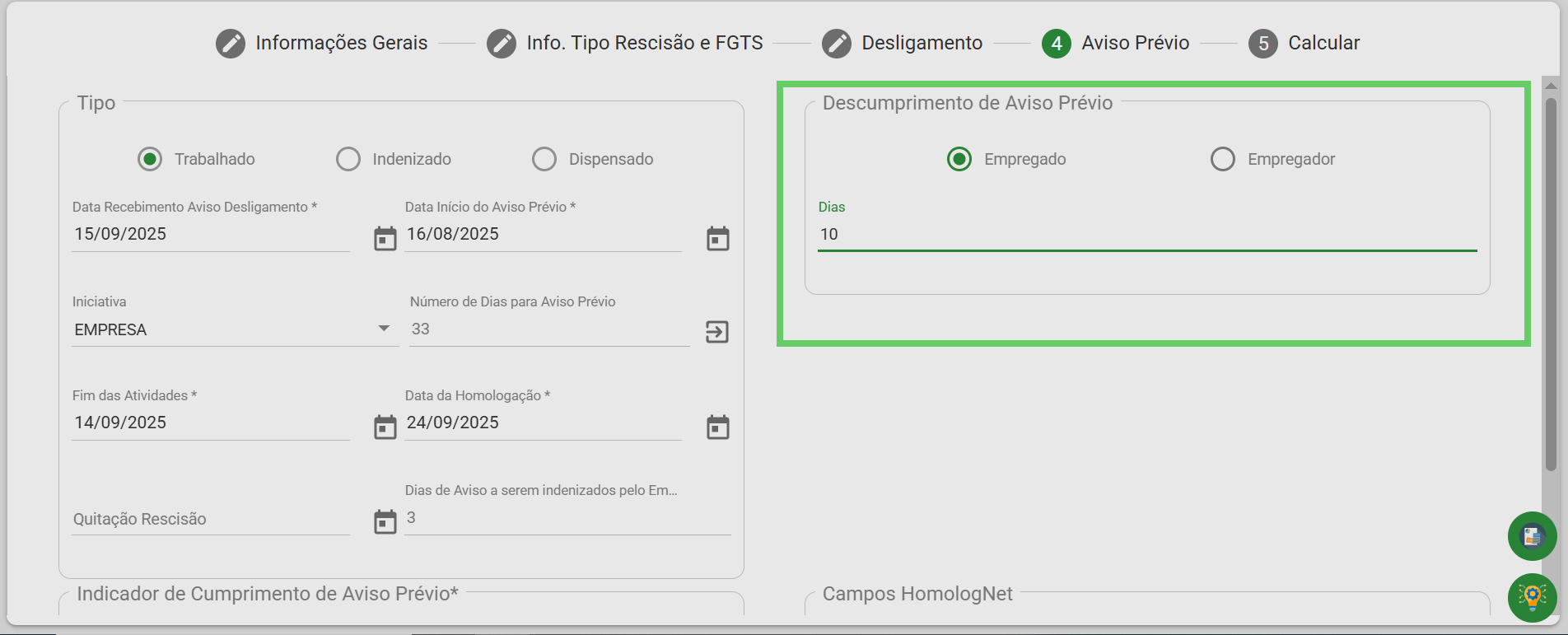Choose the Dispensado radio option
Screen dimensions: 1568x635
544,159
